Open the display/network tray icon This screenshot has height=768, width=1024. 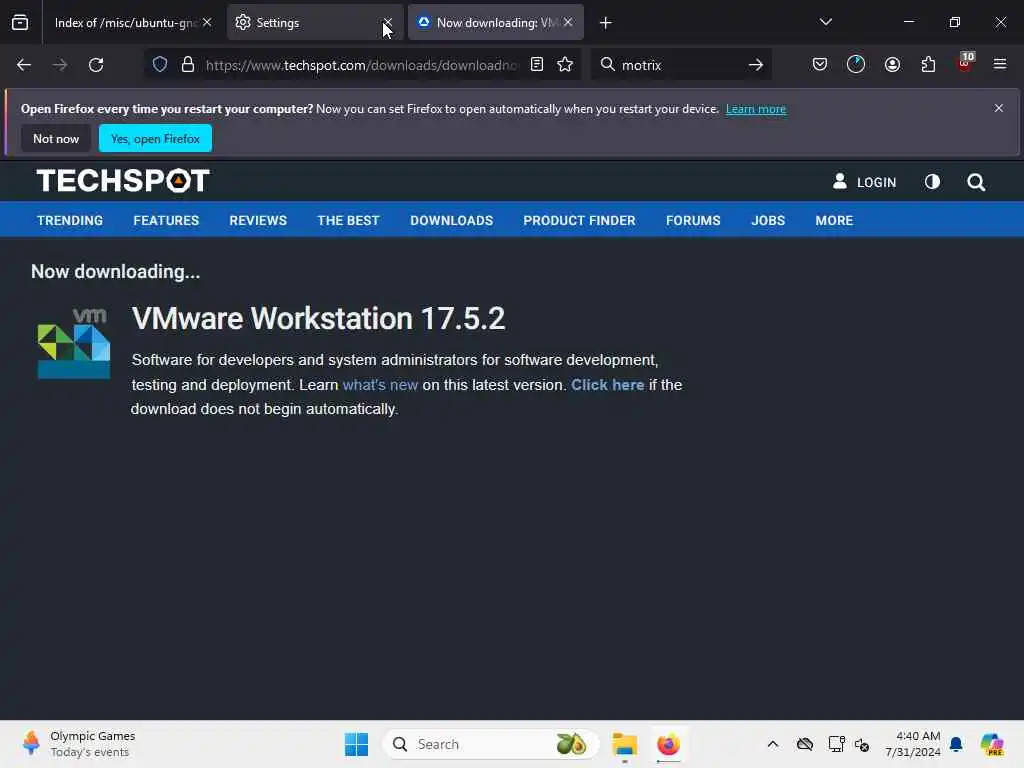[x=836, y=744]
